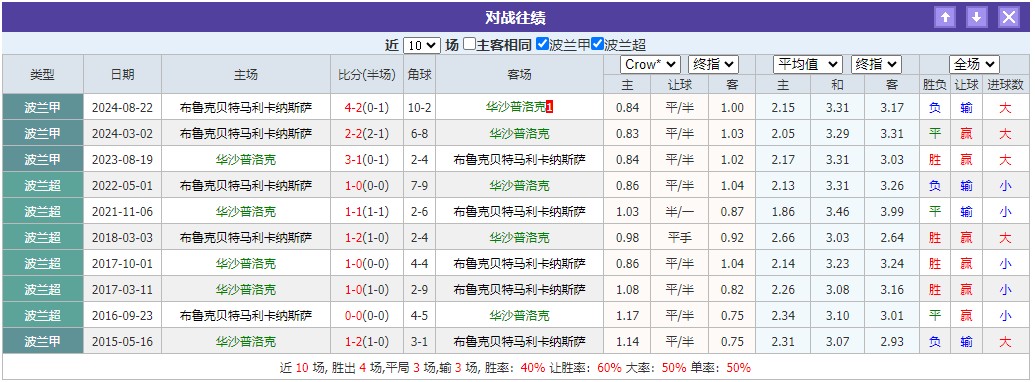The image size is (1035, 382).
Task: Click the 负 result in 2024-08-22 row
Action: [x=935, y=108]
